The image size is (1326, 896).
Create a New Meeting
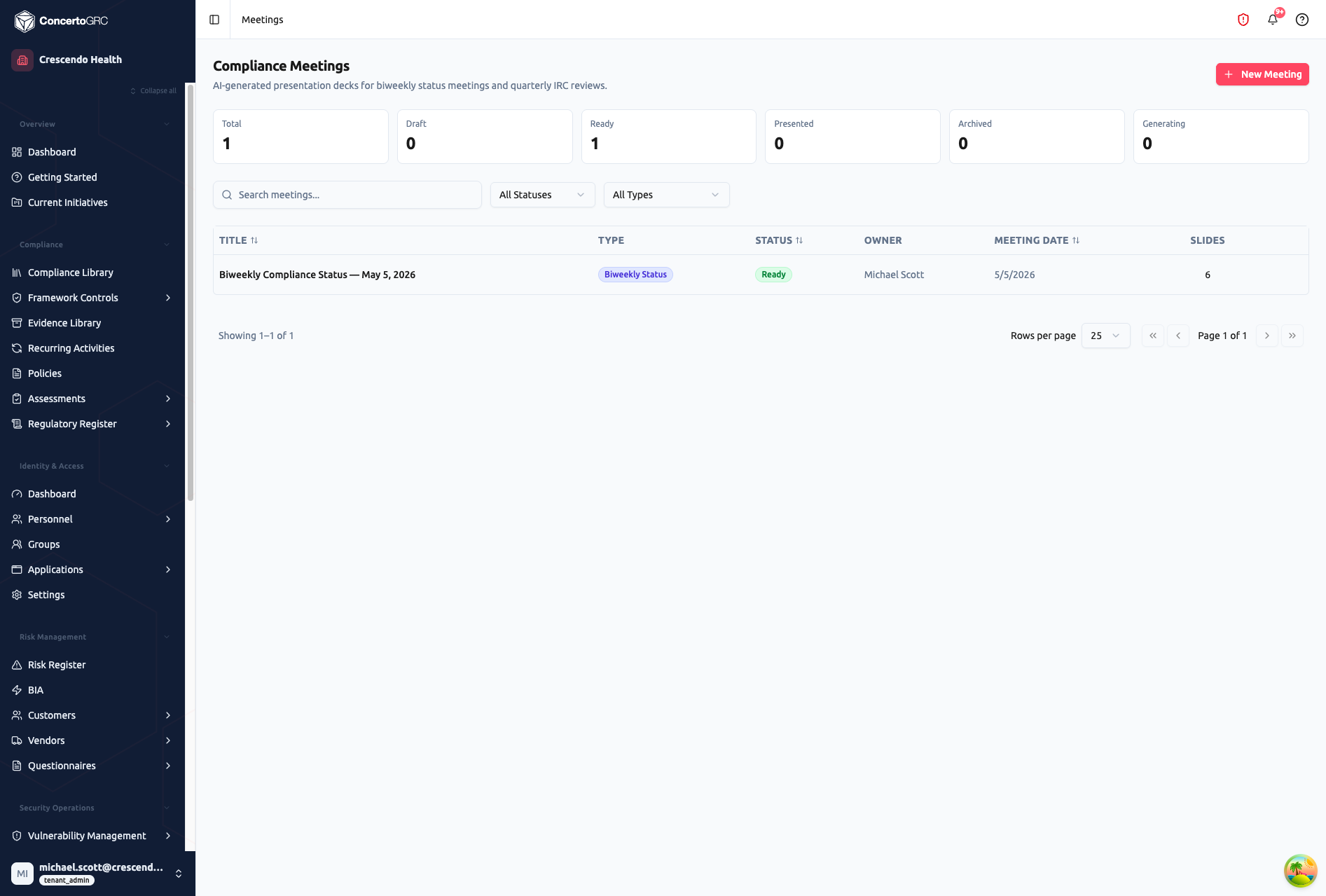(x=1262, y=74)
